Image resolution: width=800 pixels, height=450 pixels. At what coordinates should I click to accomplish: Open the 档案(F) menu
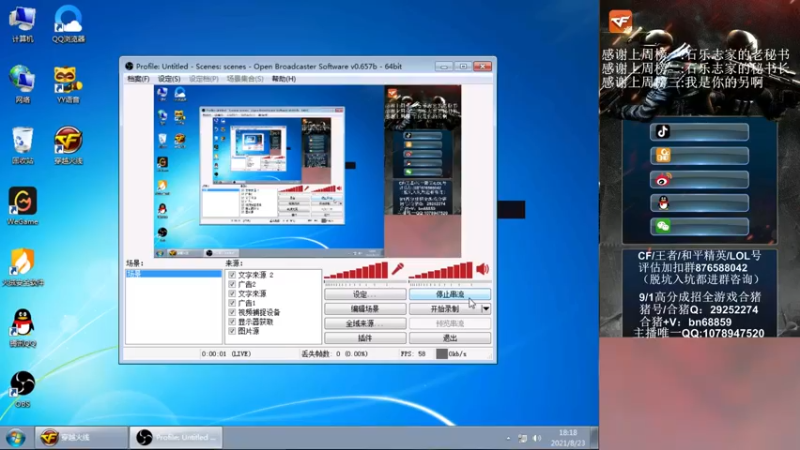[x=138, y=79]
